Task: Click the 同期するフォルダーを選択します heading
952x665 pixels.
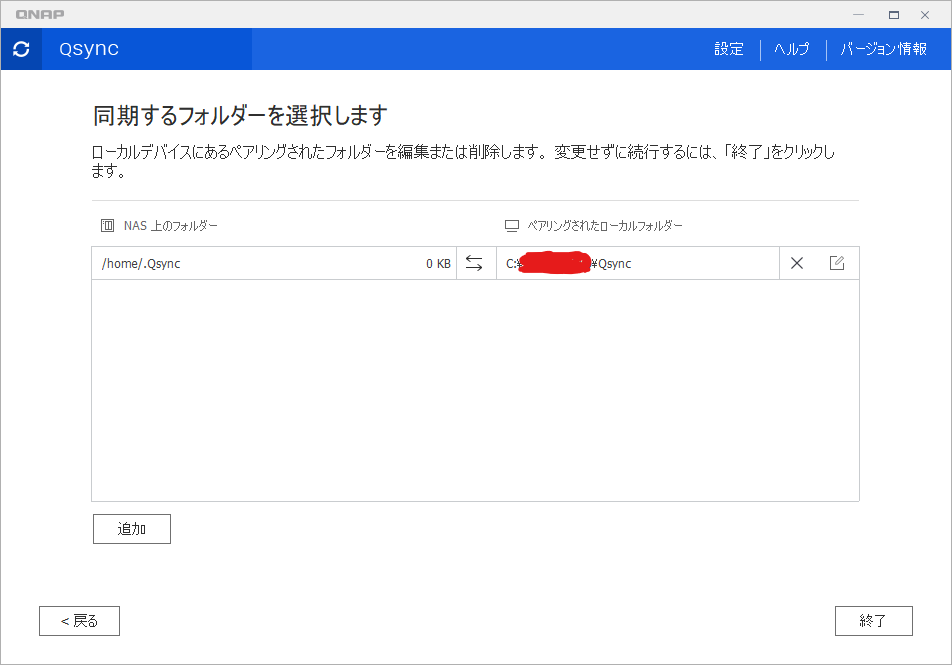Action: pyautogui.click(x=240, y=115)
